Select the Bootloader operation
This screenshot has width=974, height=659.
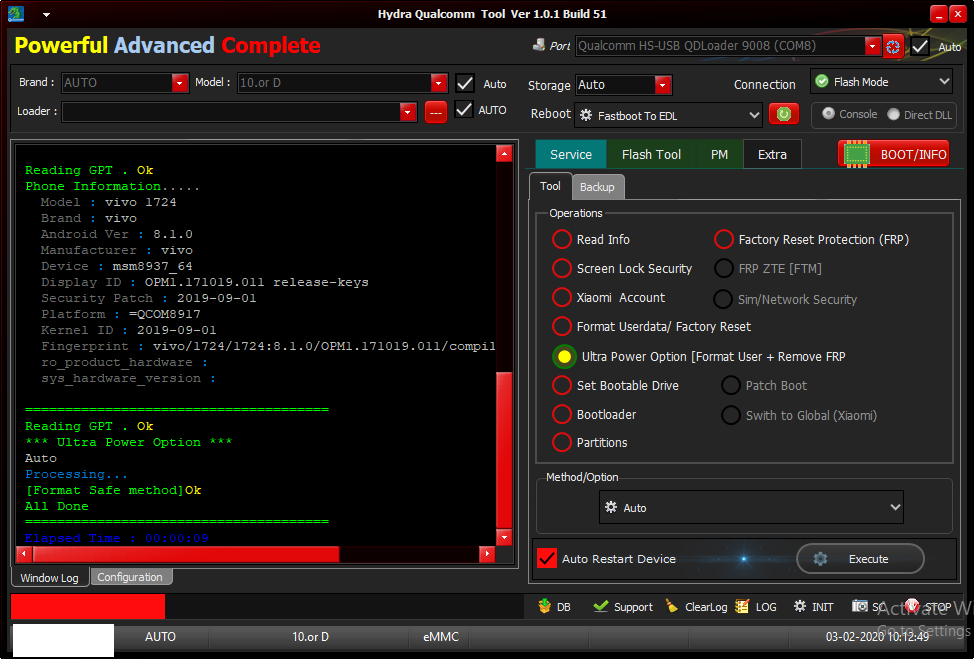(562, 414)
